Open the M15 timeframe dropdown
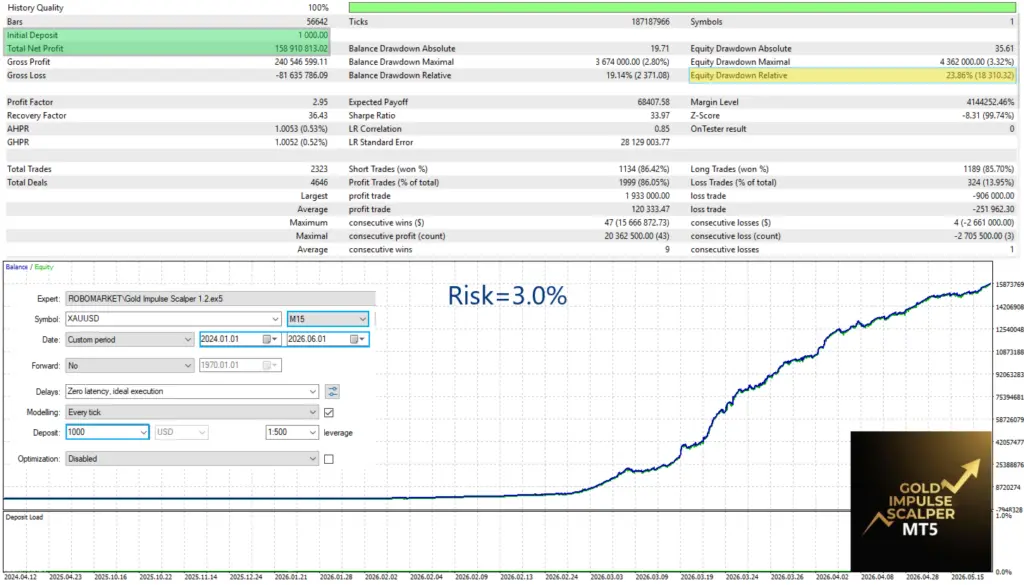The image size is (1024, 585). coord(328,319)
